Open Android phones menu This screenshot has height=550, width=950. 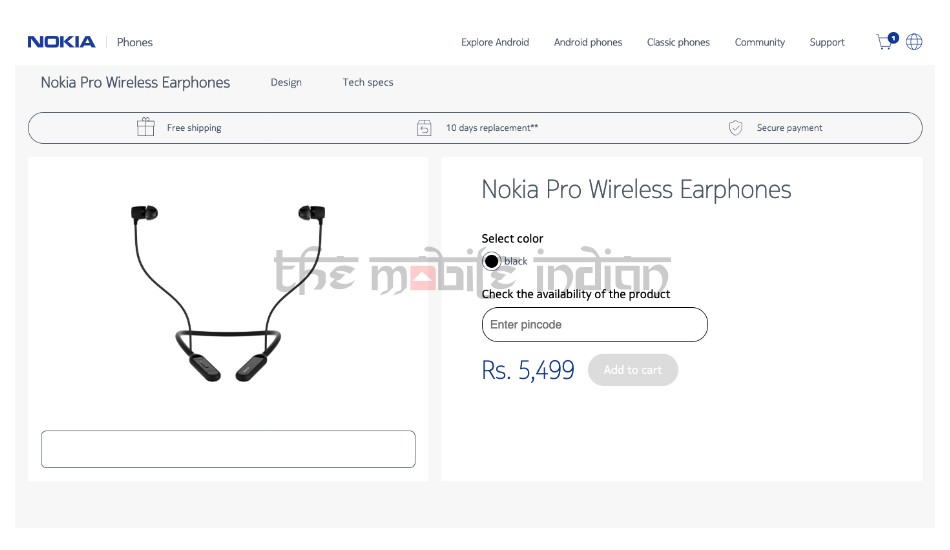(588, 42)
